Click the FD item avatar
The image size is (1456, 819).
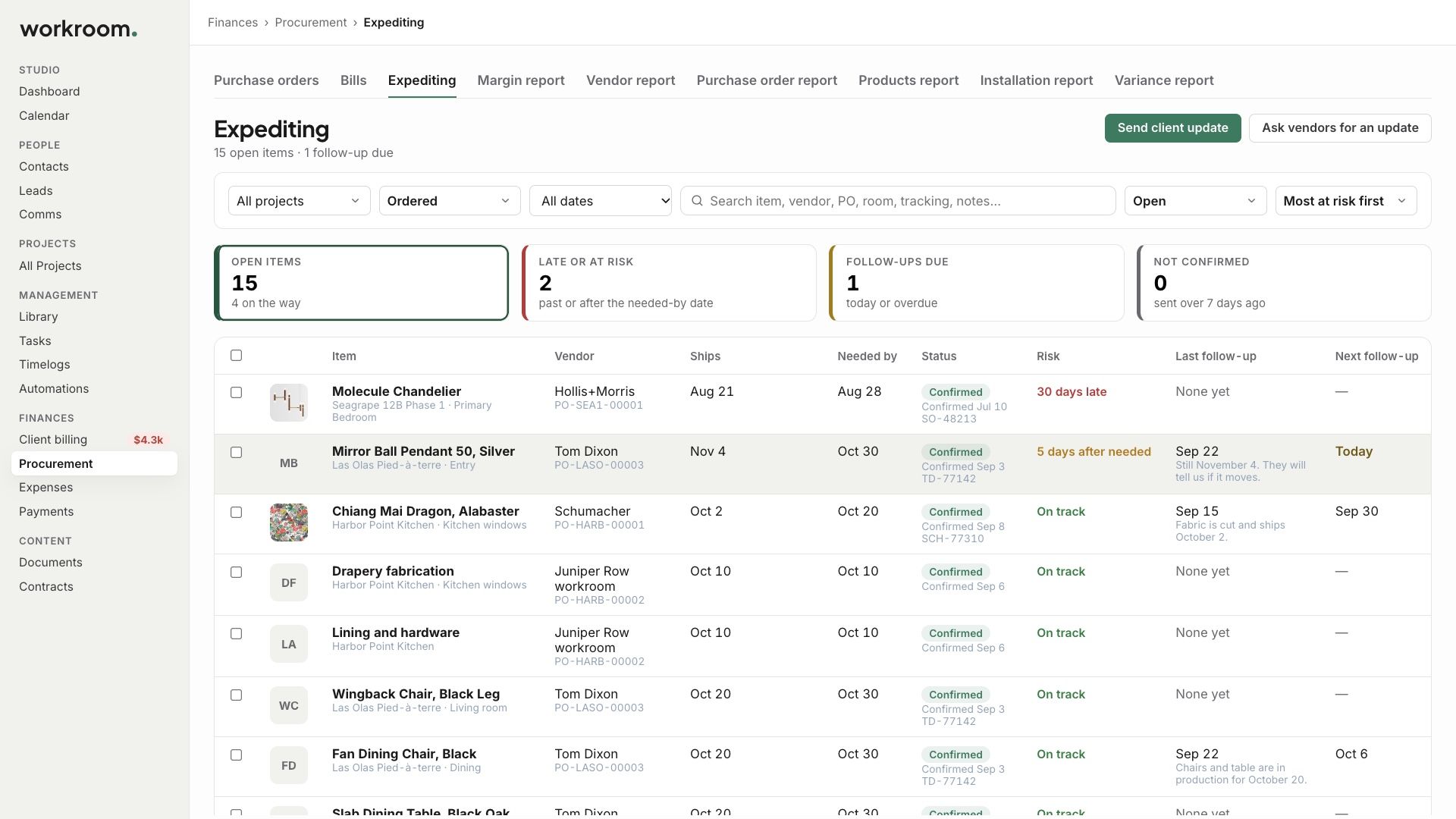point(289,765)
